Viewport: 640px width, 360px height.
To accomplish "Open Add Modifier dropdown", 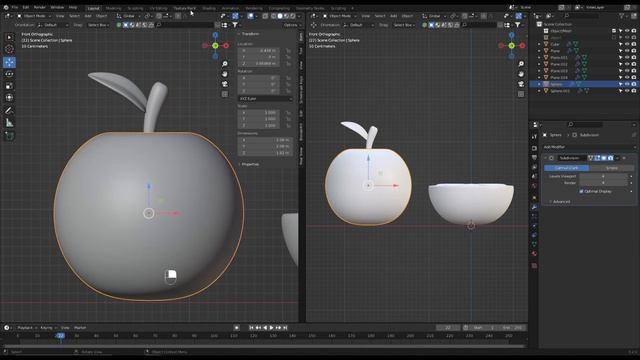I will [x=589, y=147].
